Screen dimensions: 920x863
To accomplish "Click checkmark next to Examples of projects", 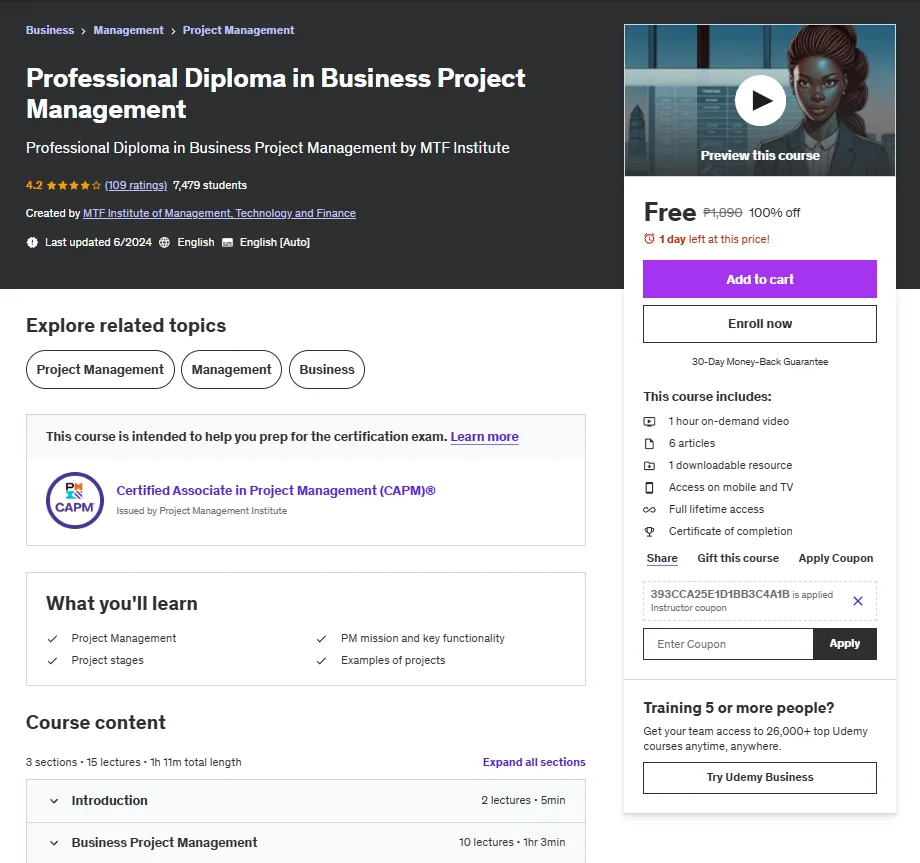I will [x=321, y=661].
